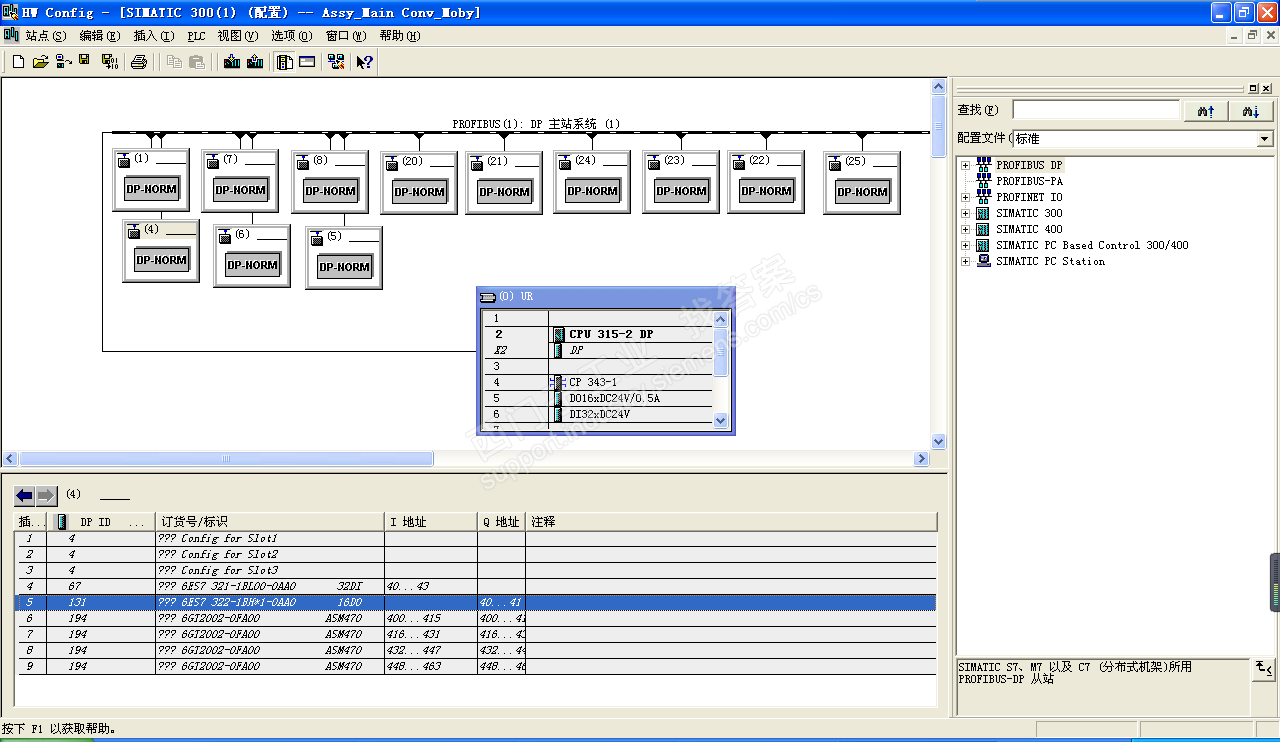
Task: Open the 选项(O) menu
Action: 292,36
